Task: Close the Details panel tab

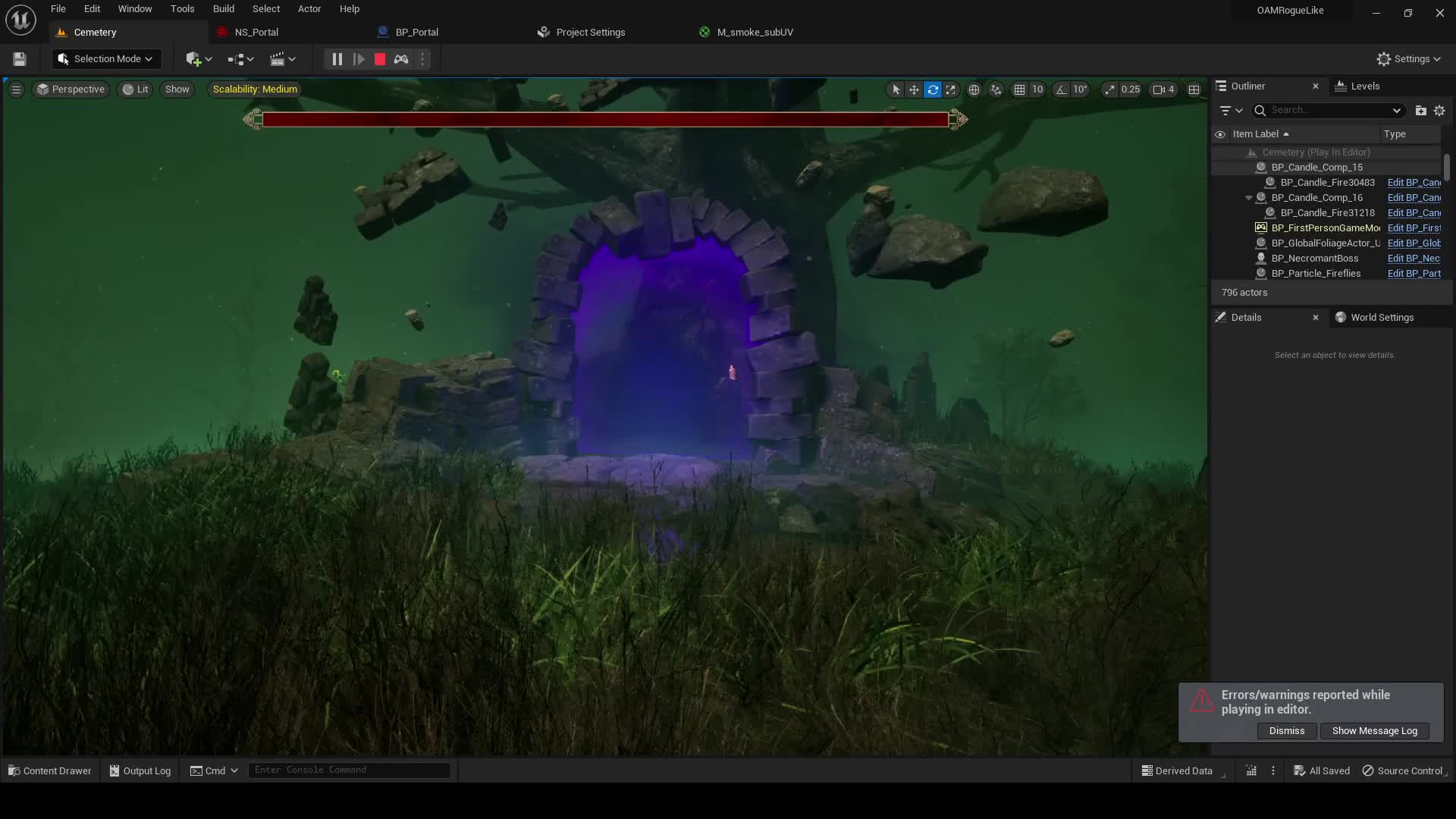Action: 1316,318
